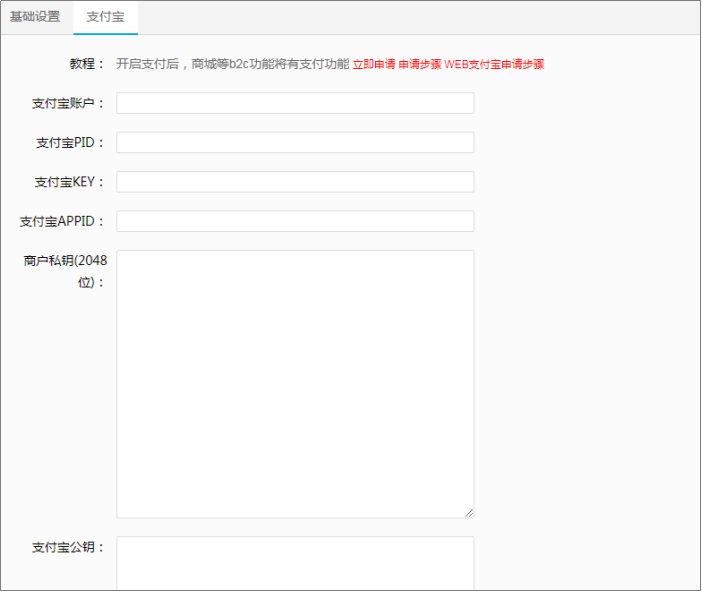The width and height of the screenshot is (702, 592).
Task: Switch to the 基础设置 tab
Action: (36, 17)
